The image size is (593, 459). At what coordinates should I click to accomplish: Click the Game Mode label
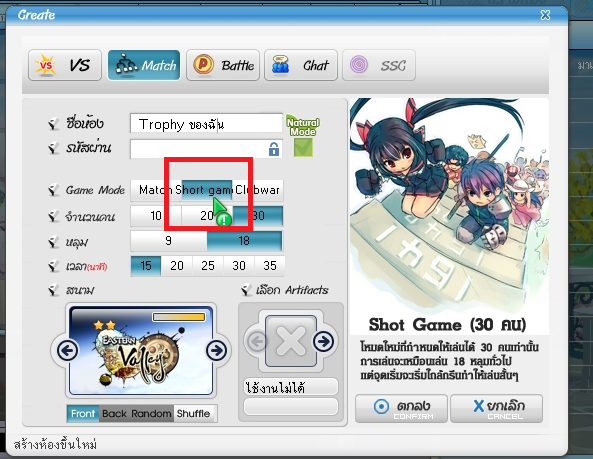point(95,190)
